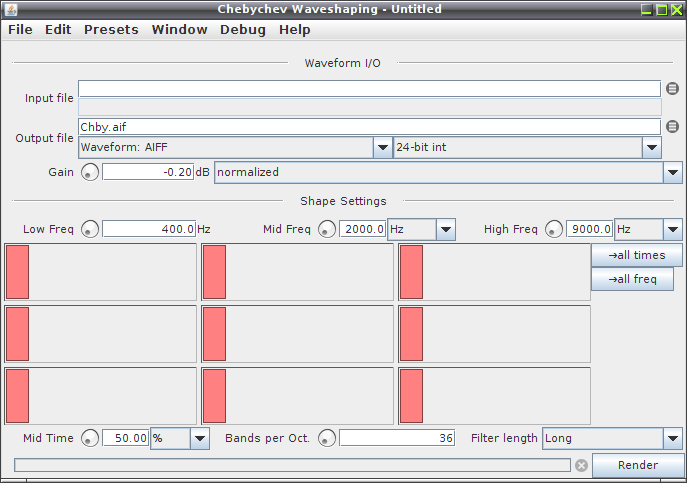The width and height of the screenshot is (687, 483).
Task: Expand the Waveform: AIFF format dropdown
Action: tap(382, 148)
